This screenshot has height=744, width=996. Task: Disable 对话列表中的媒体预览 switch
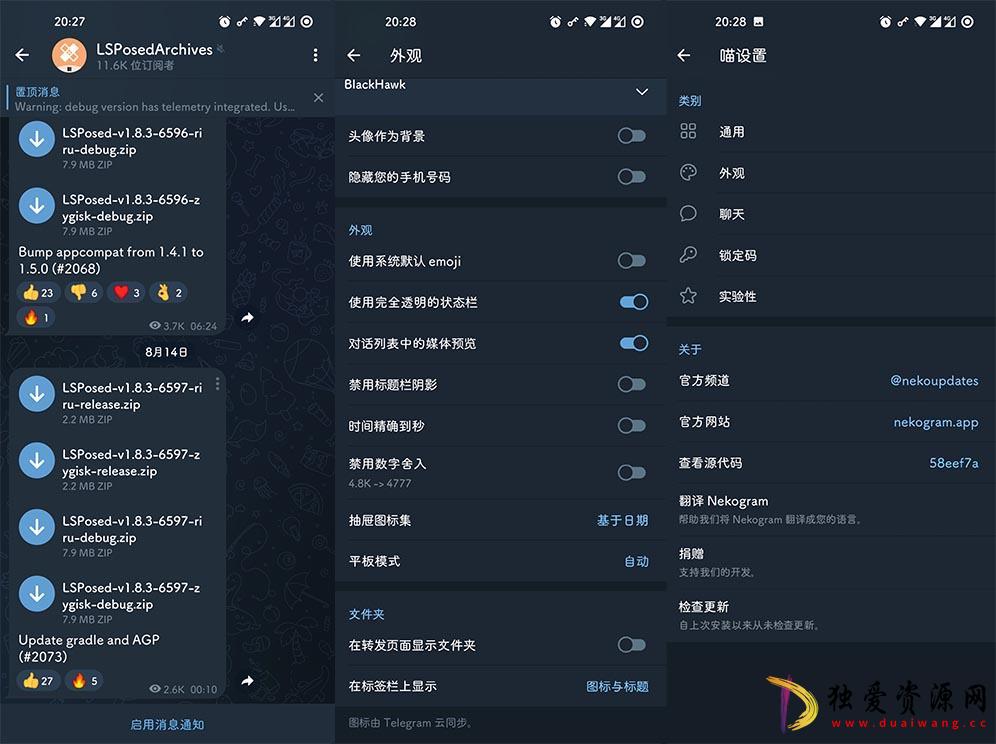(634, 343)
